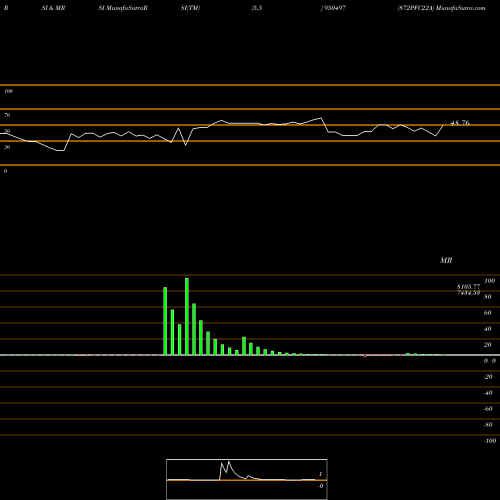Click the MR axis label 100
The height and width of the screenshot is (500, 500).
click(x=490, y=281)
